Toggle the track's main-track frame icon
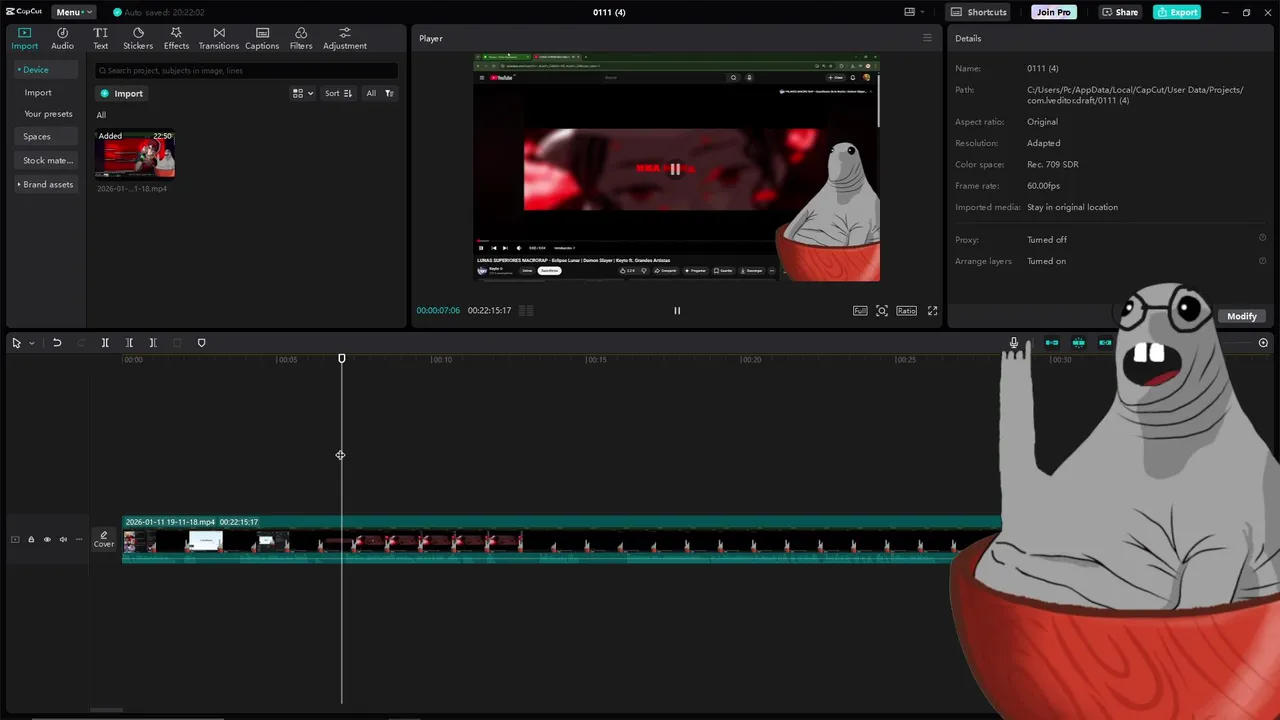The height and width of the screenshot is (720, 1280). (x=15, y=540)
